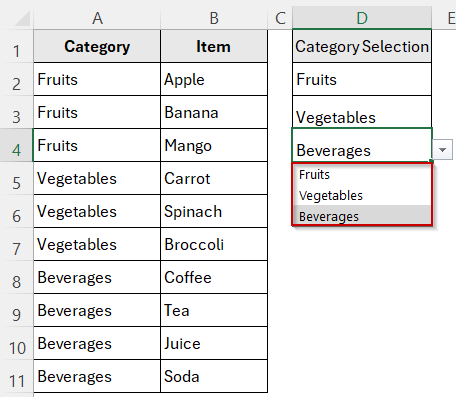This screenshot has width=456, height=397.
Task: Select column A header
Action: (97, 18)
